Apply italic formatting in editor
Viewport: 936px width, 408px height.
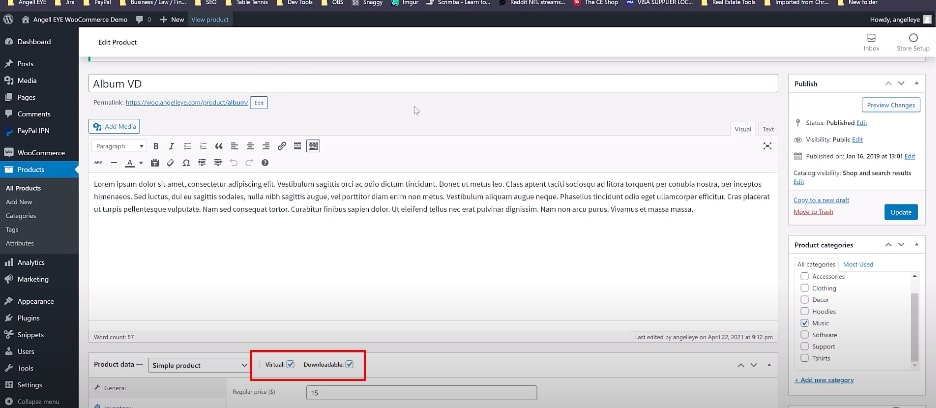click(x=171, y=146)
